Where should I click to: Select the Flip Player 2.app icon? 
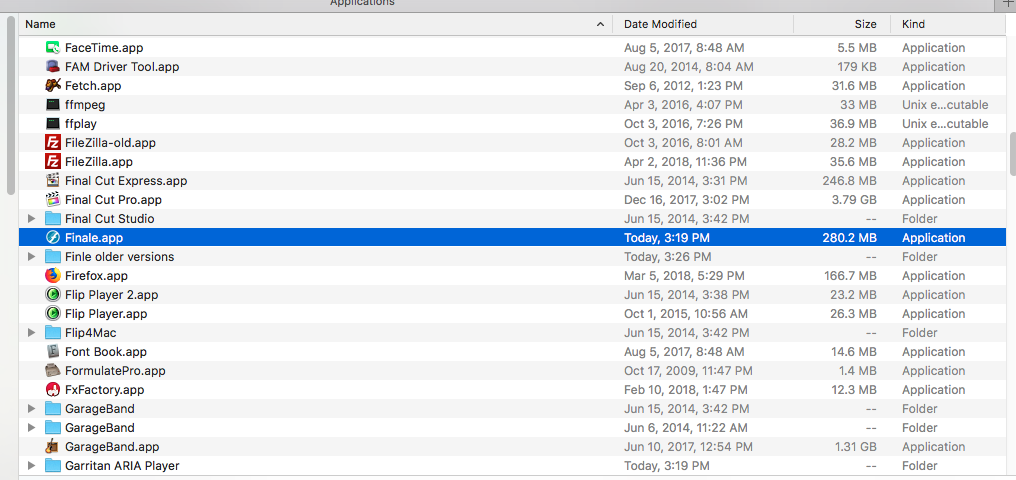click(53, 295)
